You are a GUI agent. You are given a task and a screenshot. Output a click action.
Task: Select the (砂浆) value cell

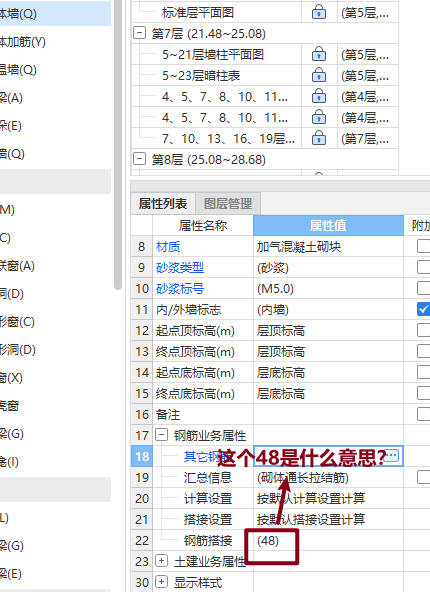328,268
